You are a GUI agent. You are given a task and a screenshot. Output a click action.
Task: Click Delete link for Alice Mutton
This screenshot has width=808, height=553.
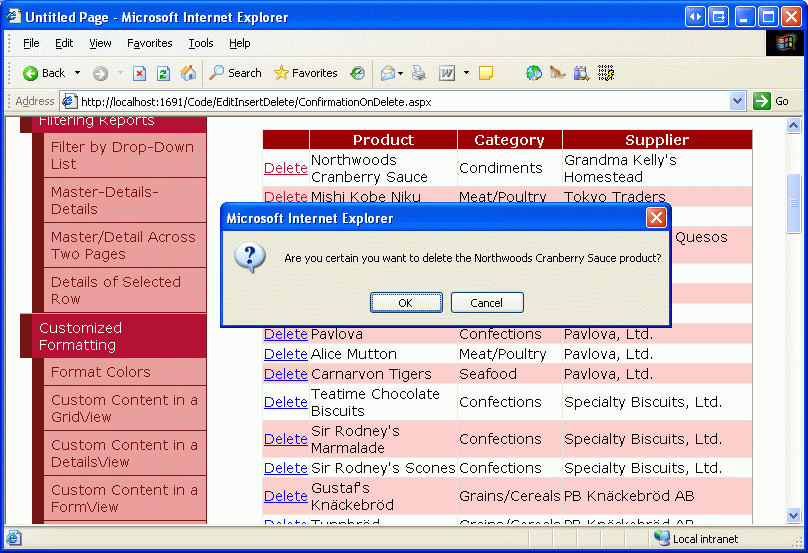[x=285, y=354]
